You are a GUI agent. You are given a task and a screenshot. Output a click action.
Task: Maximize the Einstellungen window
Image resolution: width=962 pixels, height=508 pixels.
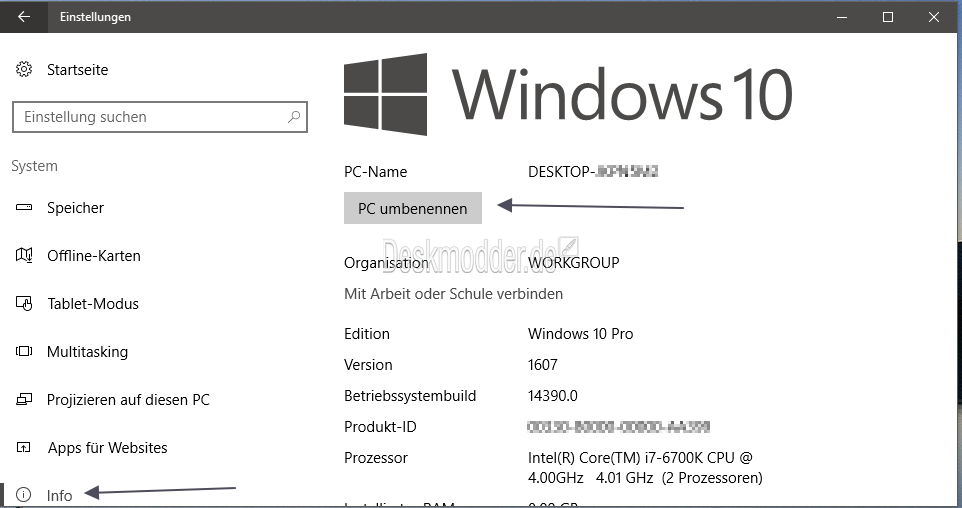point(888,17)
